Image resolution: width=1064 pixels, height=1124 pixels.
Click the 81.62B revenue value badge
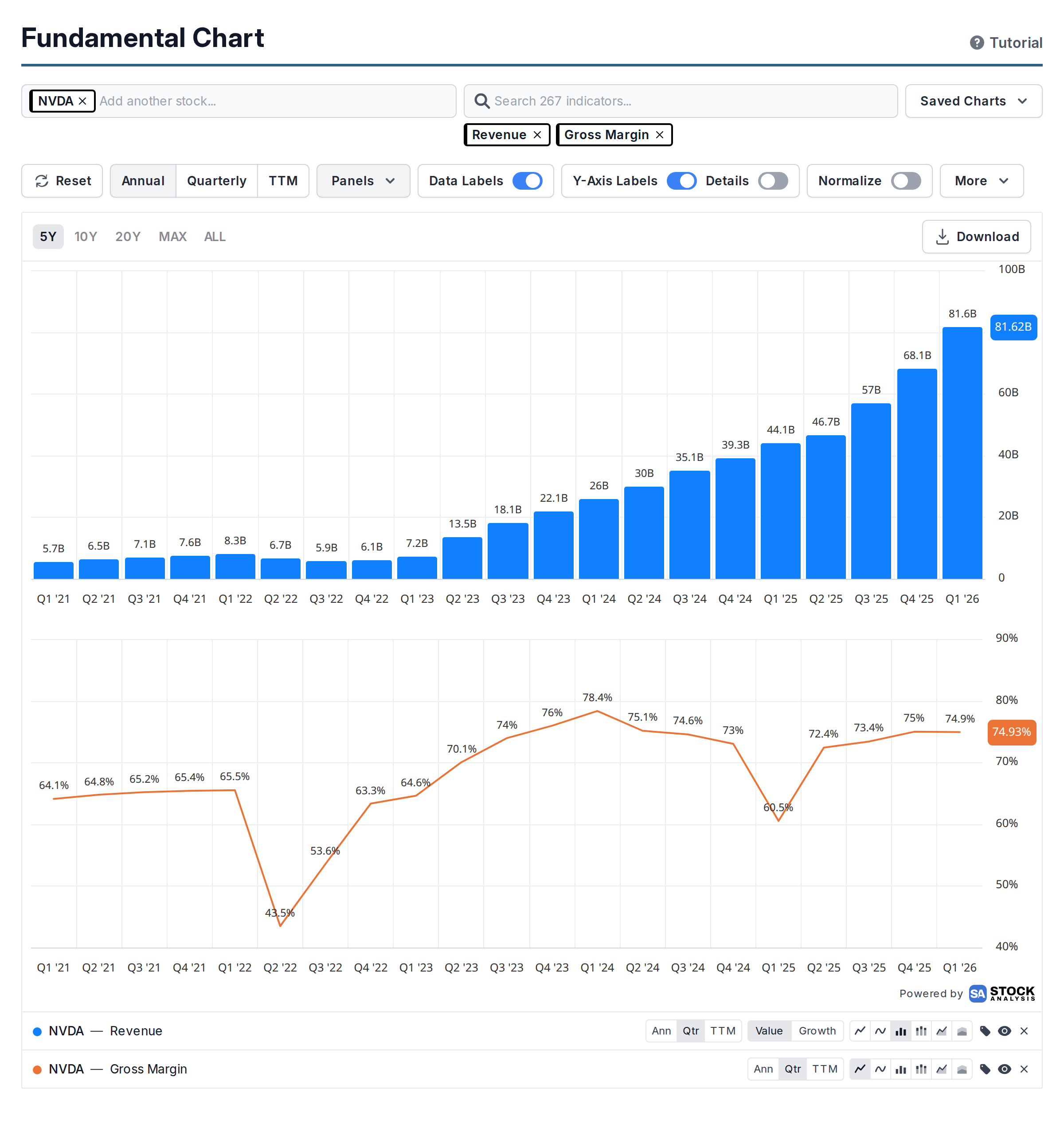click(x=1013, y=327)
